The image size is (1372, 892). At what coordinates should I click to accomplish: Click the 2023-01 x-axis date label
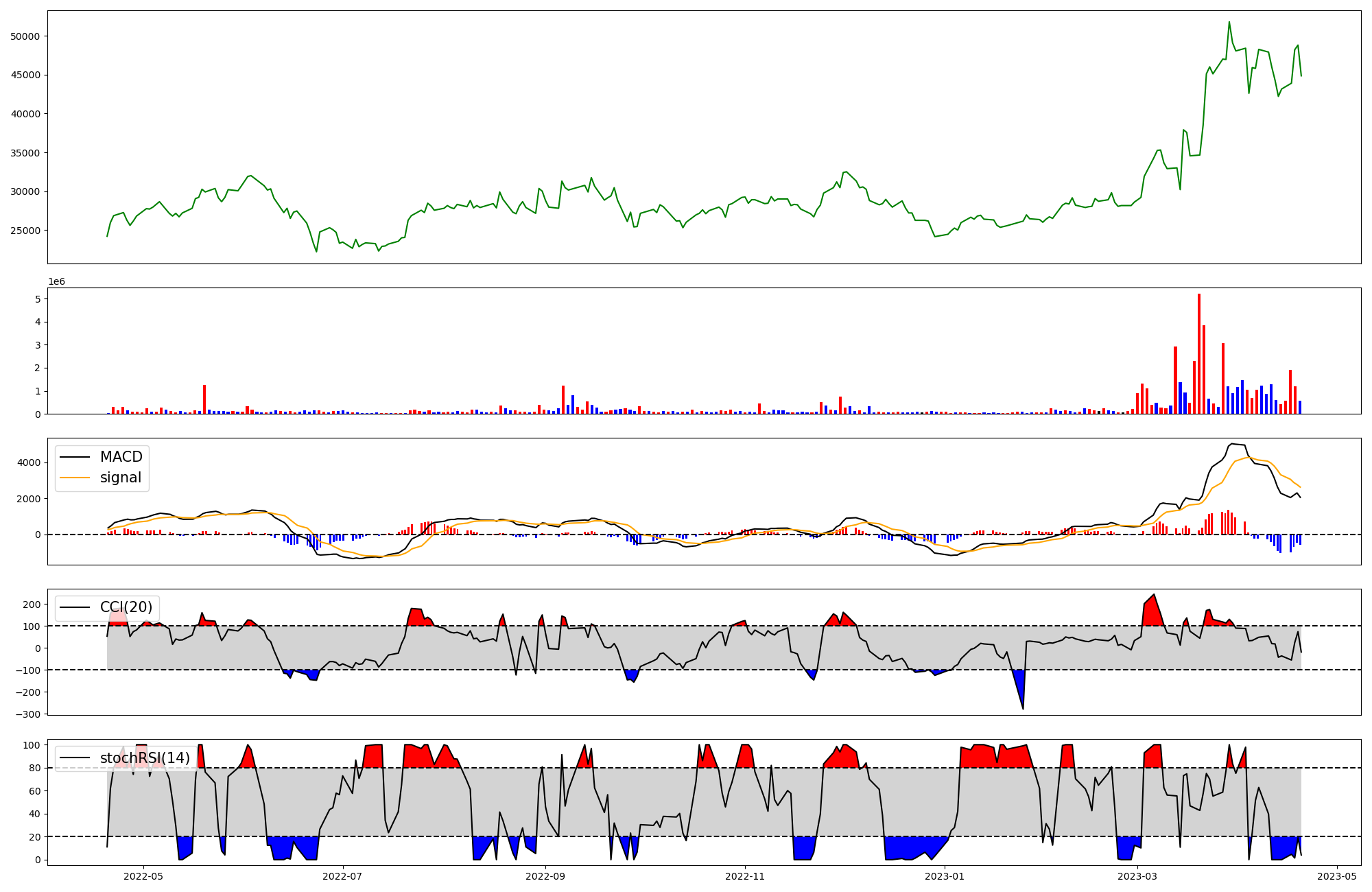945,876
